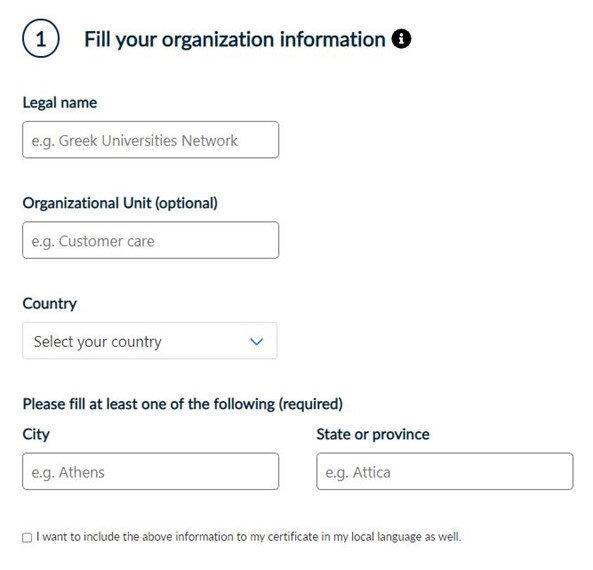
Task: Click the circled step 1 number badge
Action: click(41, 39)
